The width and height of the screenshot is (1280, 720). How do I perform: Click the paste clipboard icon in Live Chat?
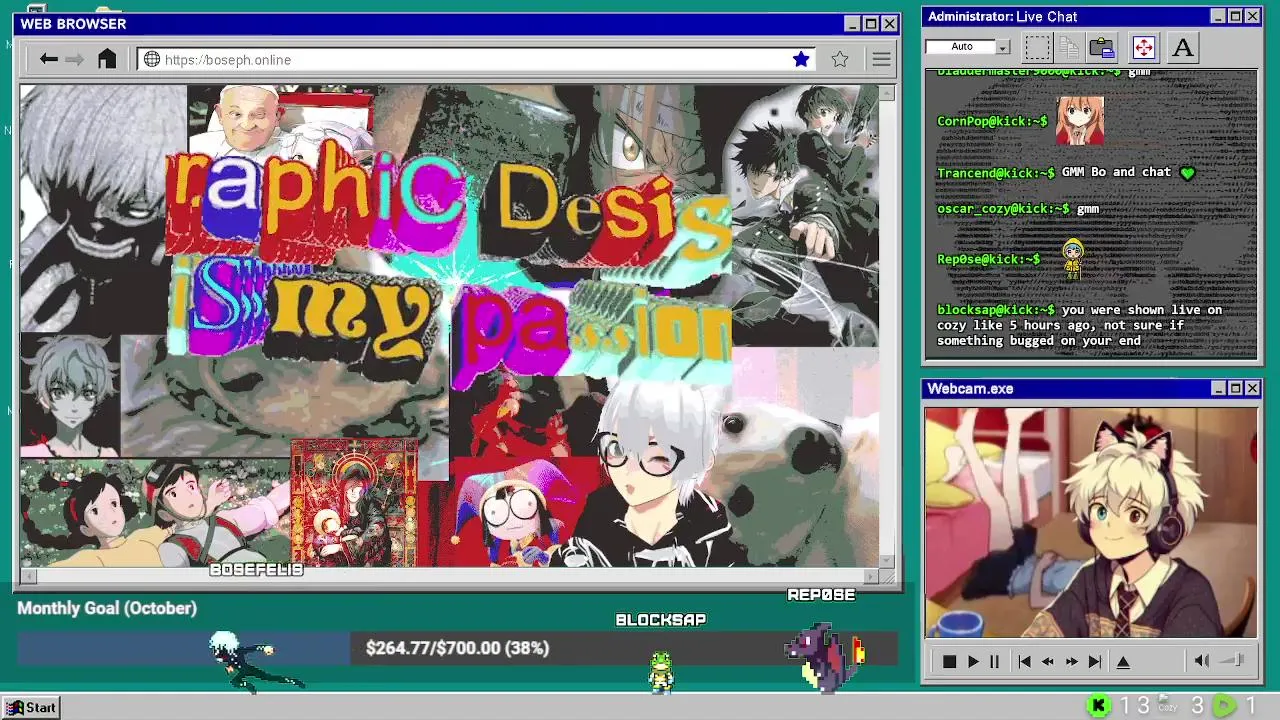[x=1102, y=47]
